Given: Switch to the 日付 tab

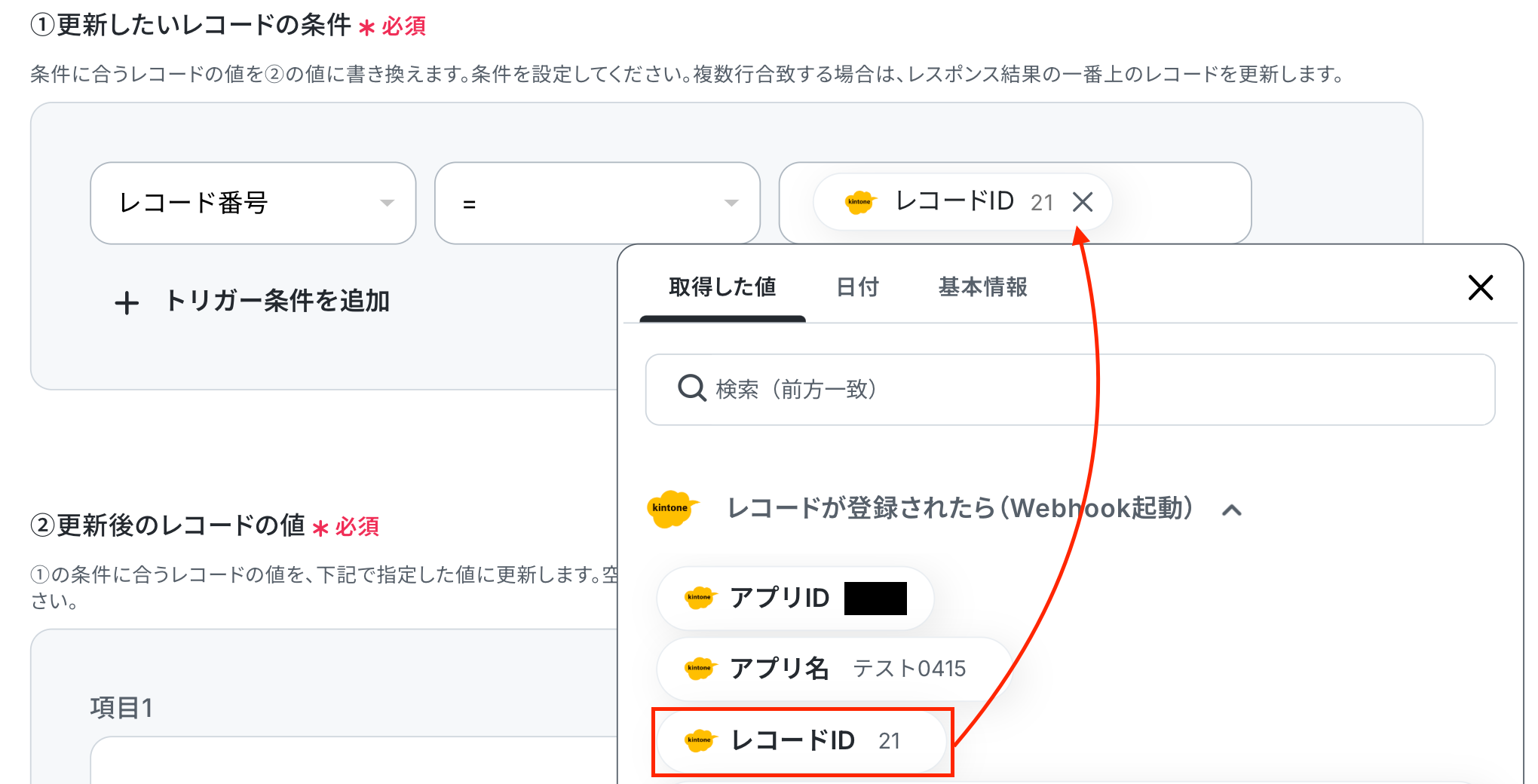Looking at the screenshot, I should point(857,287).
